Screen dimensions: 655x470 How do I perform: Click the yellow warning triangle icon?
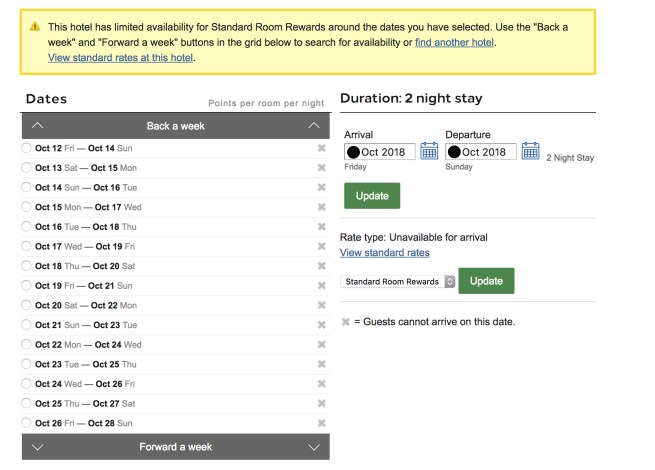click(x=35, y=27)
